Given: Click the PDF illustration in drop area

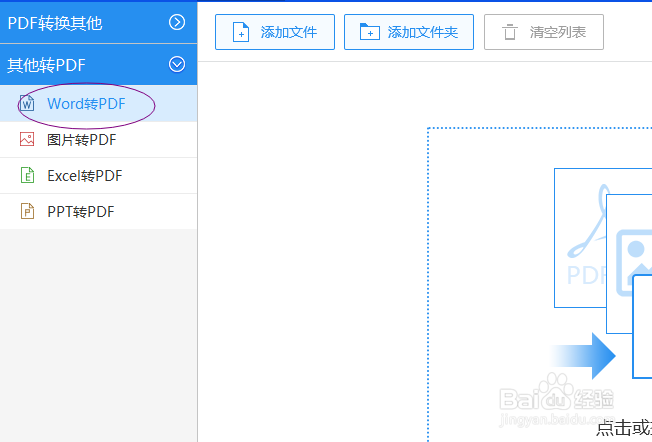Looking at the screenshot, I should tap(580, 238).
